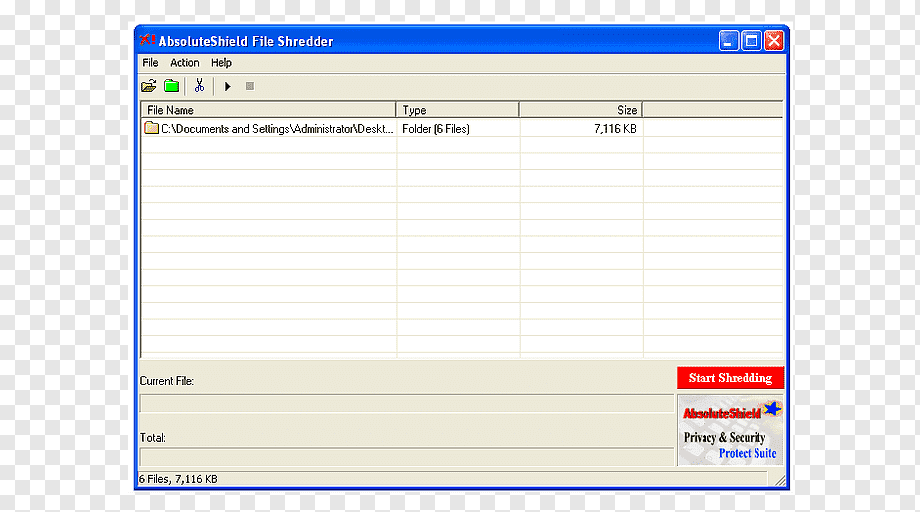920x512 pixels.
Task: Open the File menu
Action: [x=150, y=63]
